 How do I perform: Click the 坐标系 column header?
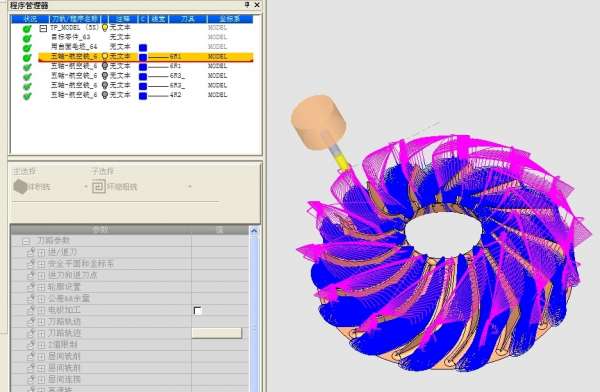tap(230, 19)
